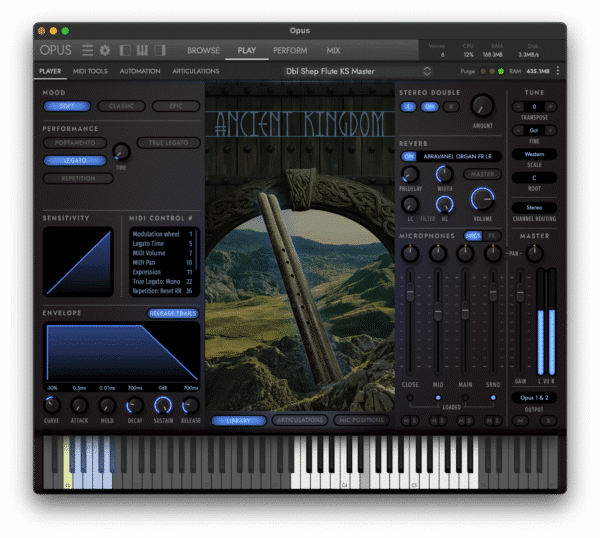Viewport: 600px width, 538px height.
Task: Click the envelope Curve knob
Action: (51, 406)
